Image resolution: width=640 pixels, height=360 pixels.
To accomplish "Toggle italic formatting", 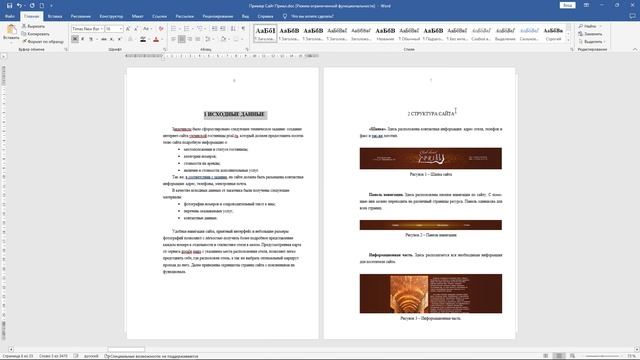I will pyautogui.click(x=83, y=39).
